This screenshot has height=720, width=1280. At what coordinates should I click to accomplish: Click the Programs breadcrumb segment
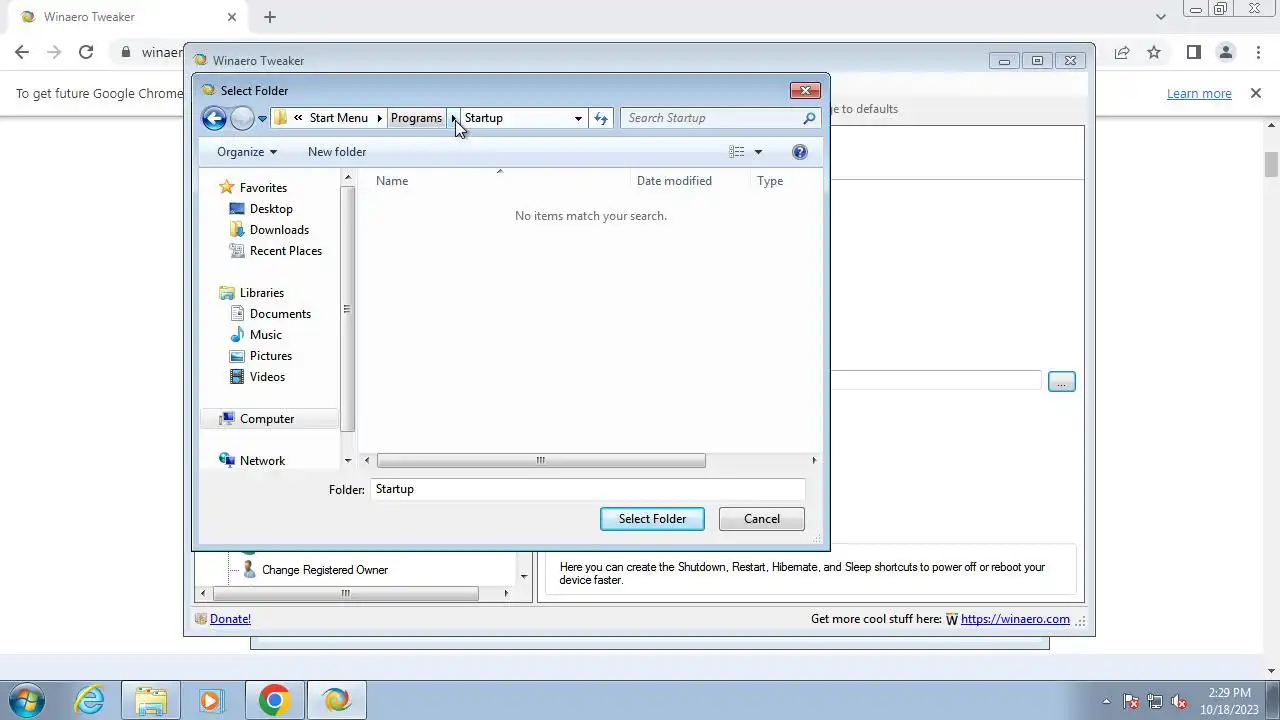click(x=416, y=118)
